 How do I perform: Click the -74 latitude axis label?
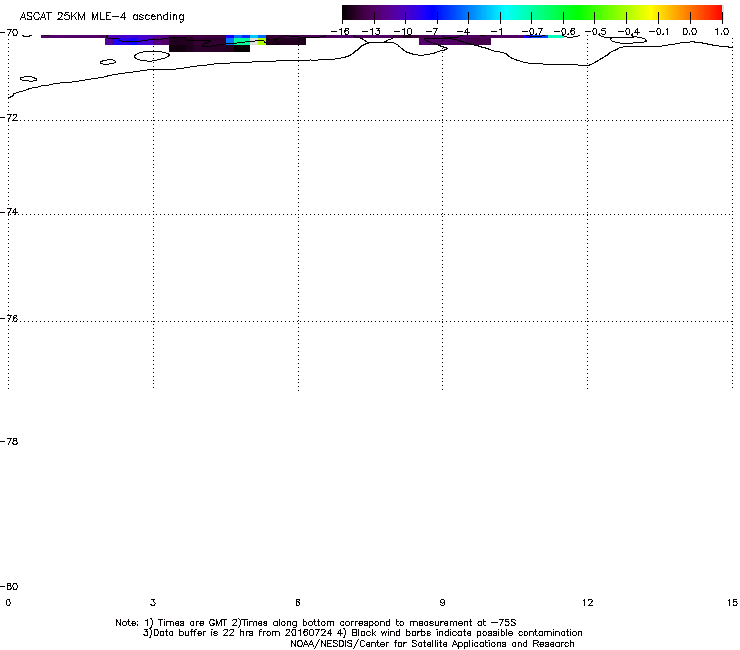[x=9, y=211]
